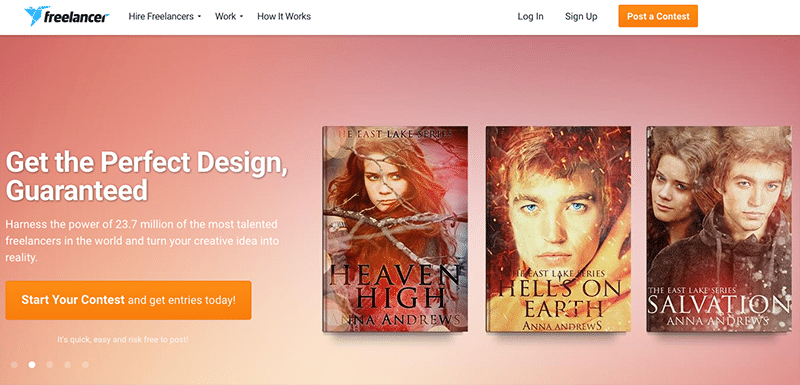Select the third carousel slide dot

click(50, 365)
